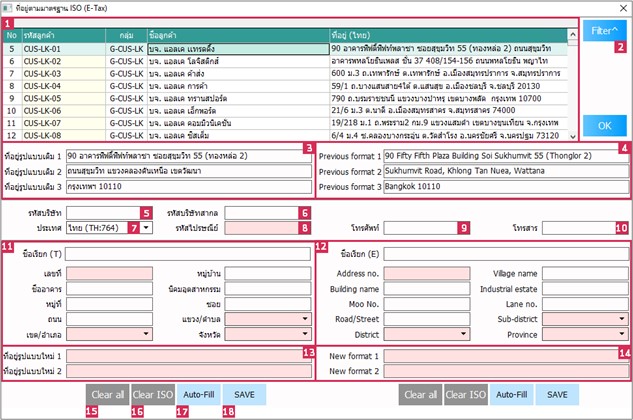Close the ISO (E-Tax) address window

[x=623, y=8]
